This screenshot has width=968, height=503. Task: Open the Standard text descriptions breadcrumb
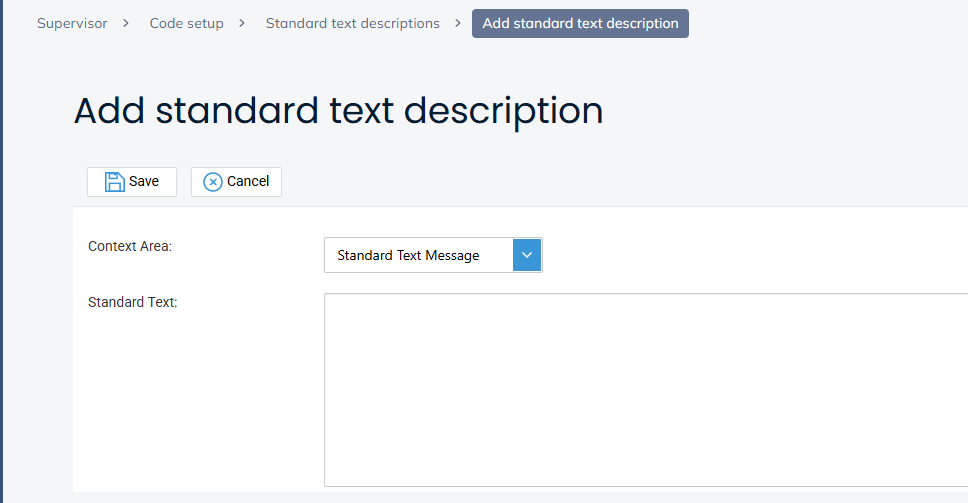click(x=352, y=23)
